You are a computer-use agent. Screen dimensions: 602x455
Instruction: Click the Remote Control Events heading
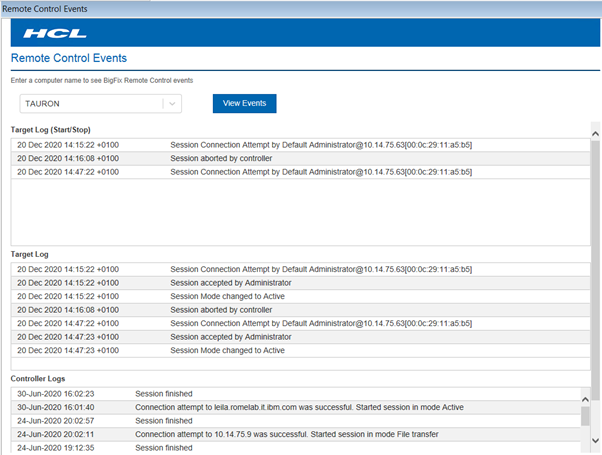coord(69,58)
